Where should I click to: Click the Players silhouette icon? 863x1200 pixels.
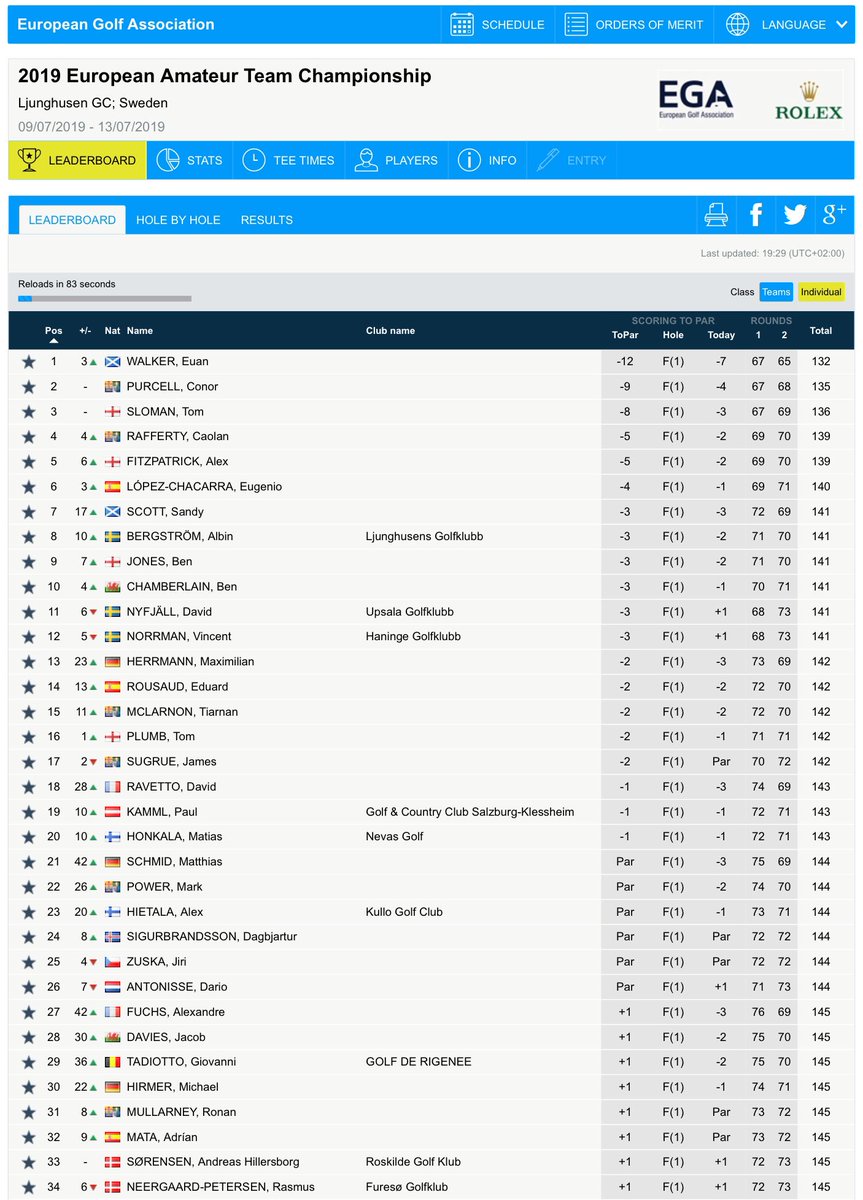coord(369,160)
